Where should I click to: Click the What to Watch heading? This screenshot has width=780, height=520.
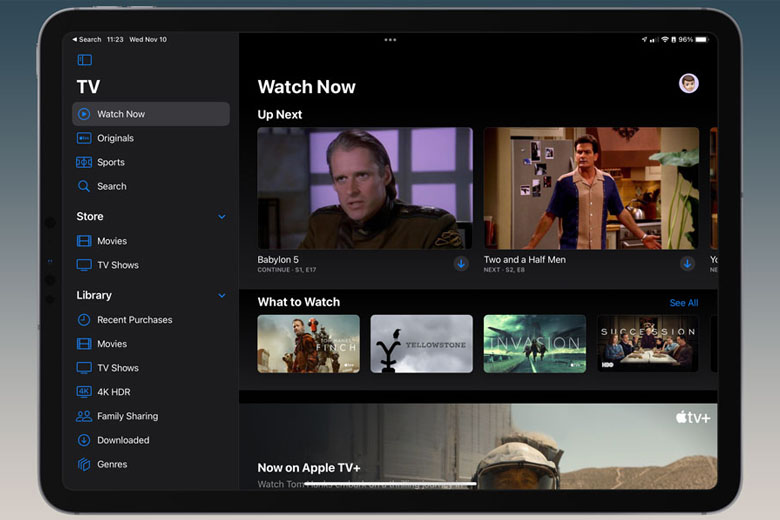[x=298, y=302]
